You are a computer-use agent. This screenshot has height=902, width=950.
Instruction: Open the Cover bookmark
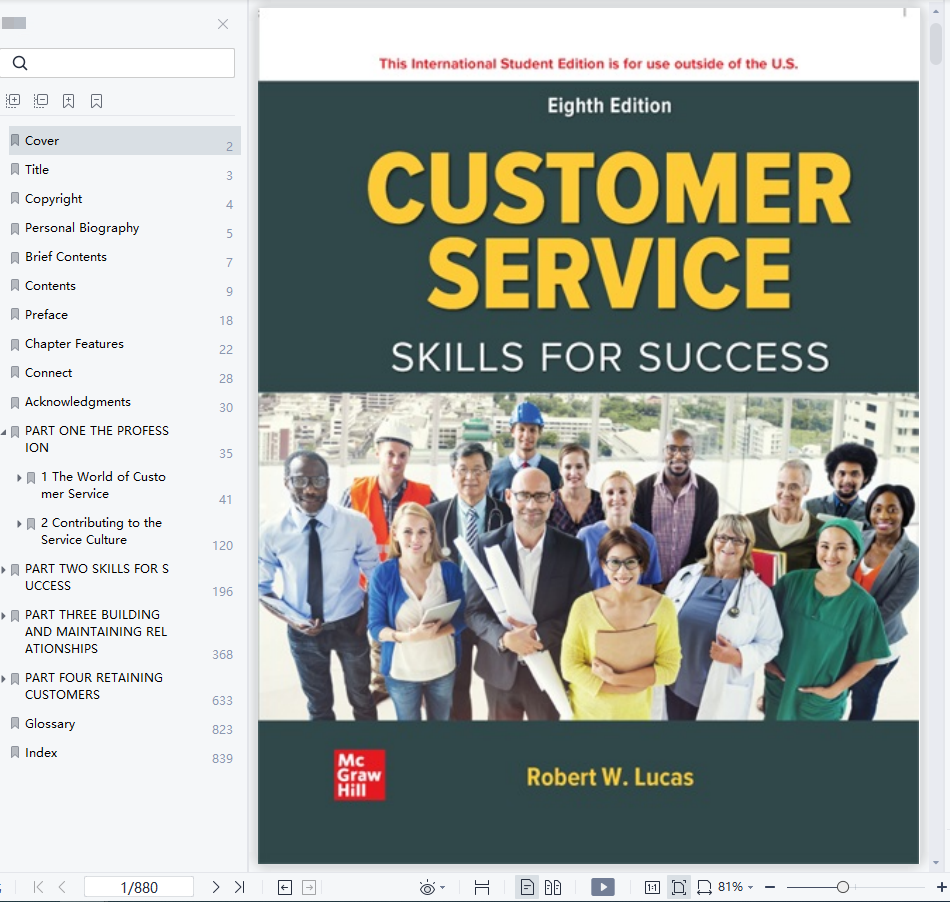(x=125, y=141)
